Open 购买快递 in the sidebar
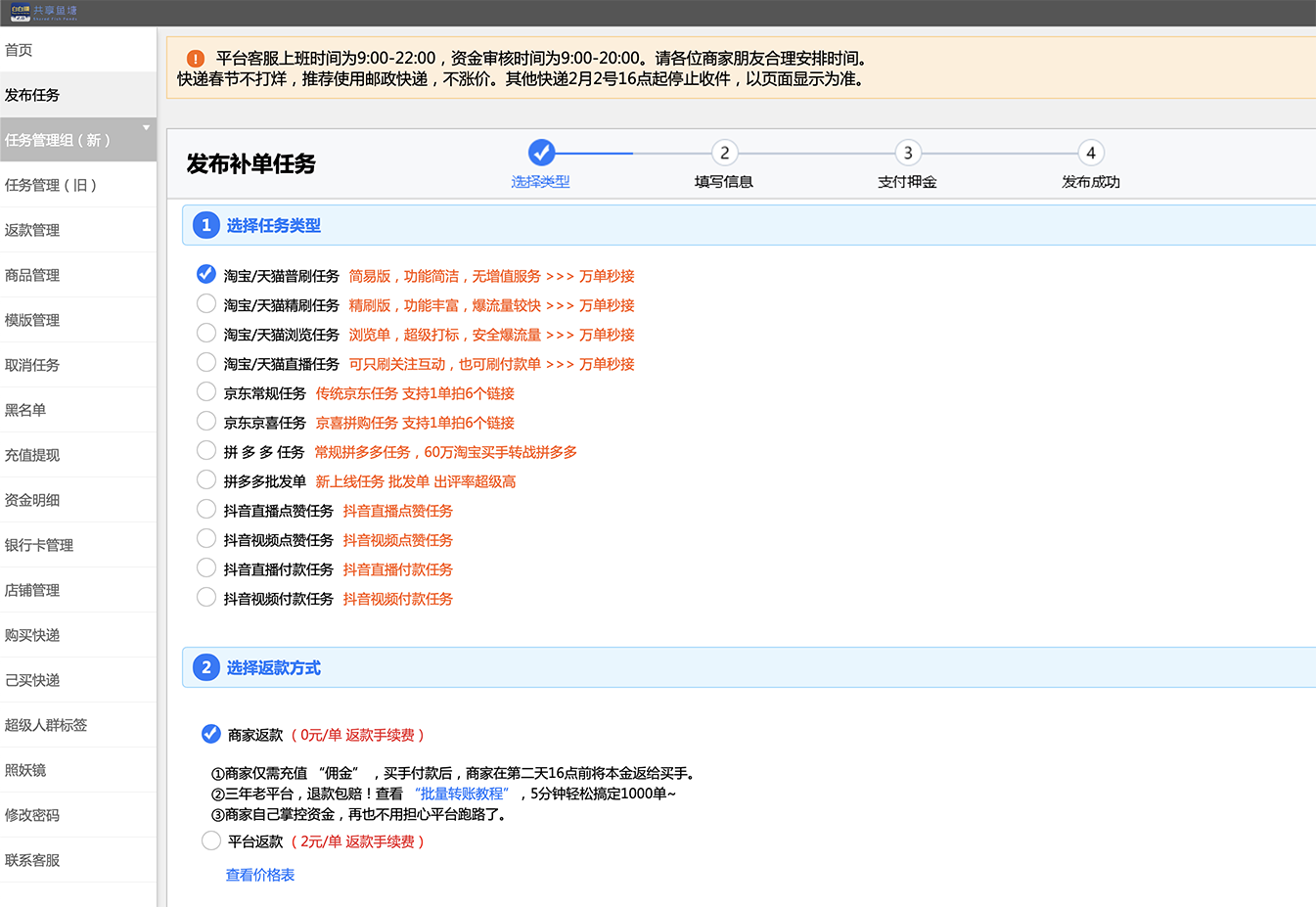Viewport: 1316px width, 907px height. pyautogui.click(x=78, y=635)
